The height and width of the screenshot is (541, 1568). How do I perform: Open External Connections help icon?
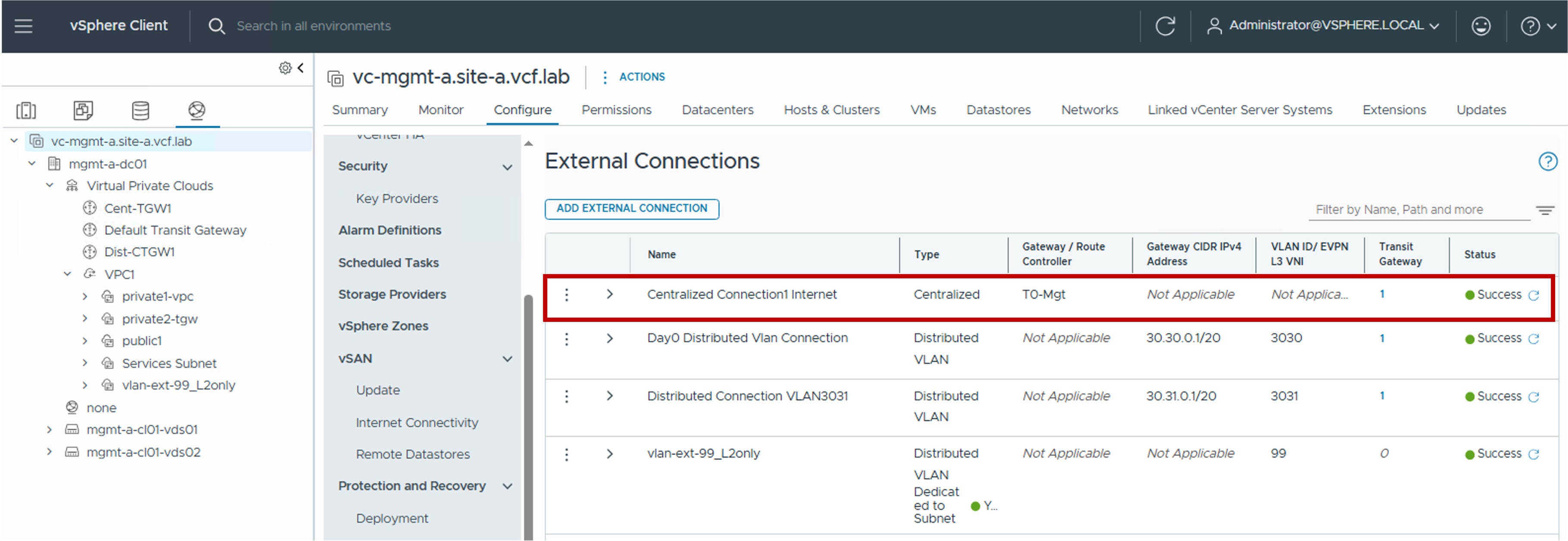point(1547,162)
